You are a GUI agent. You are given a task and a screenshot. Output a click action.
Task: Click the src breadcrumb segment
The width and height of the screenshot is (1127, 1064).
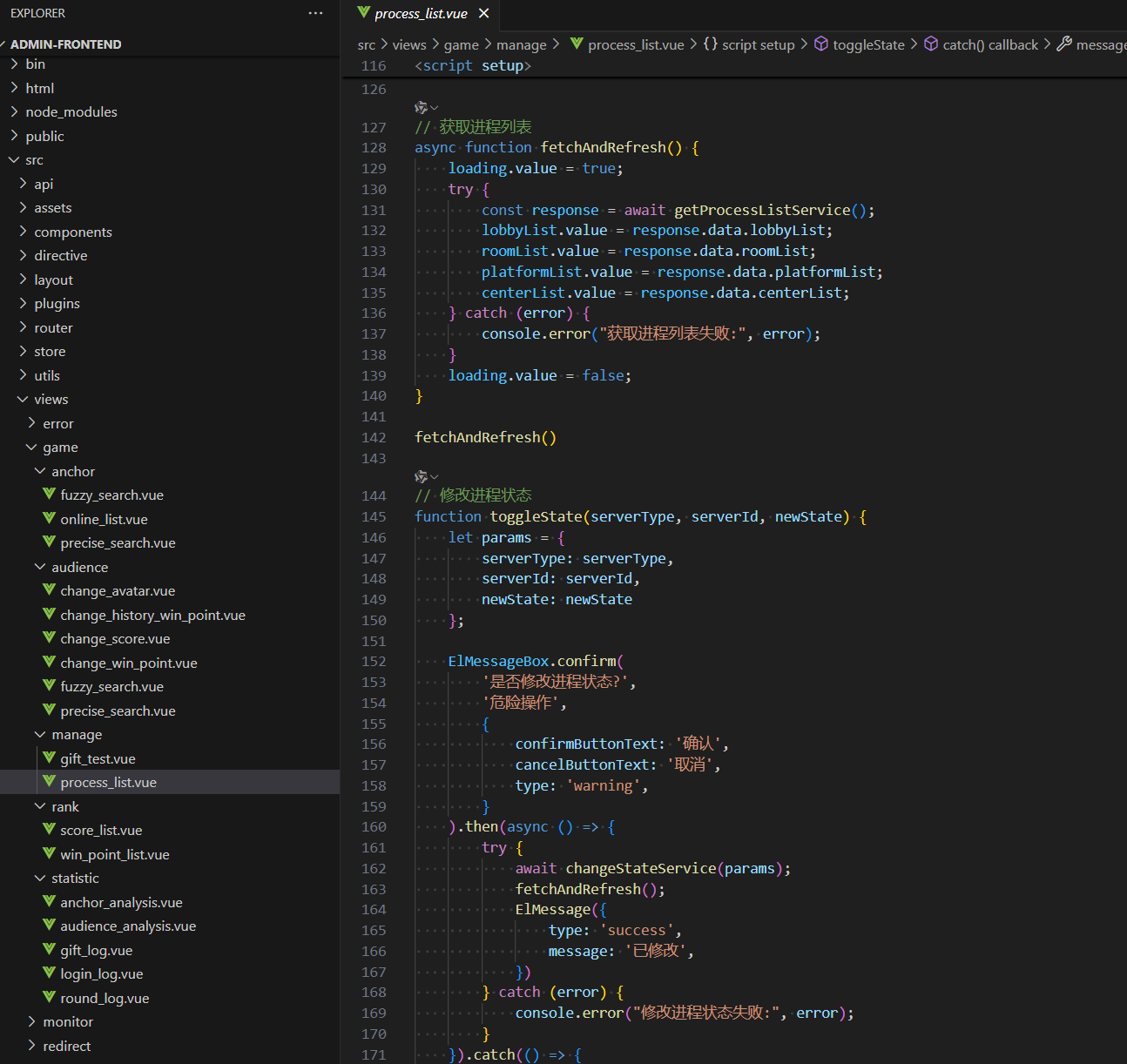point(367,44)
